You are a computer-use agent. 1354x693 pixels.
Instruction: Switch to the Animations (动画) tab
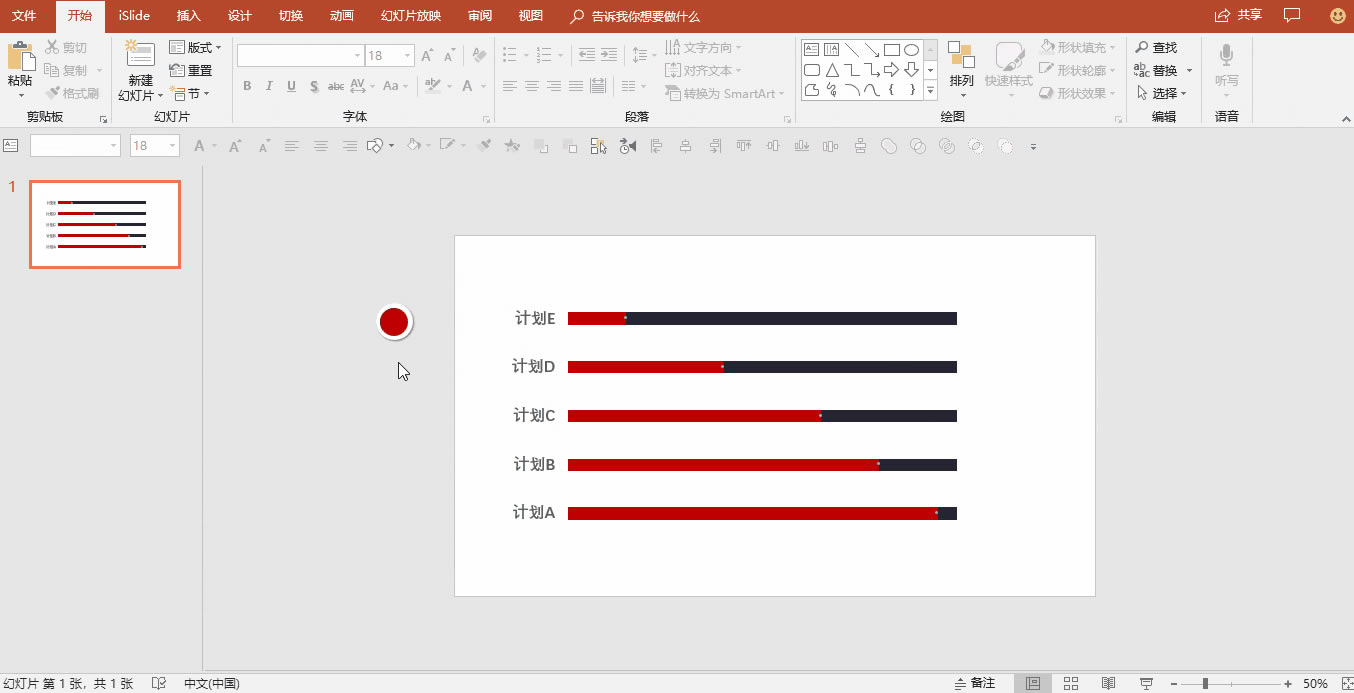(341, 16)
